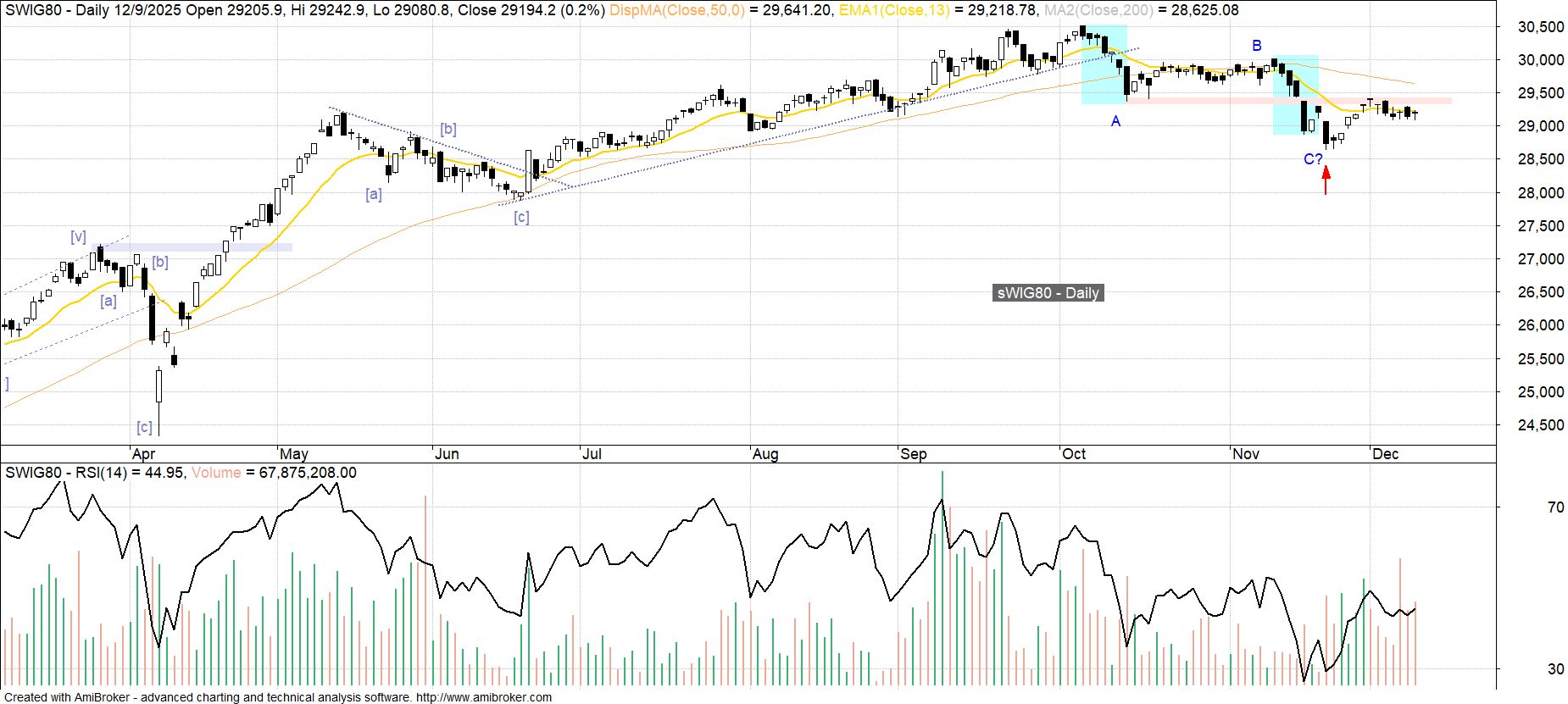Click the Volume legend label
This screenshot has height=704, width=1568.
(x=216, y=473)
